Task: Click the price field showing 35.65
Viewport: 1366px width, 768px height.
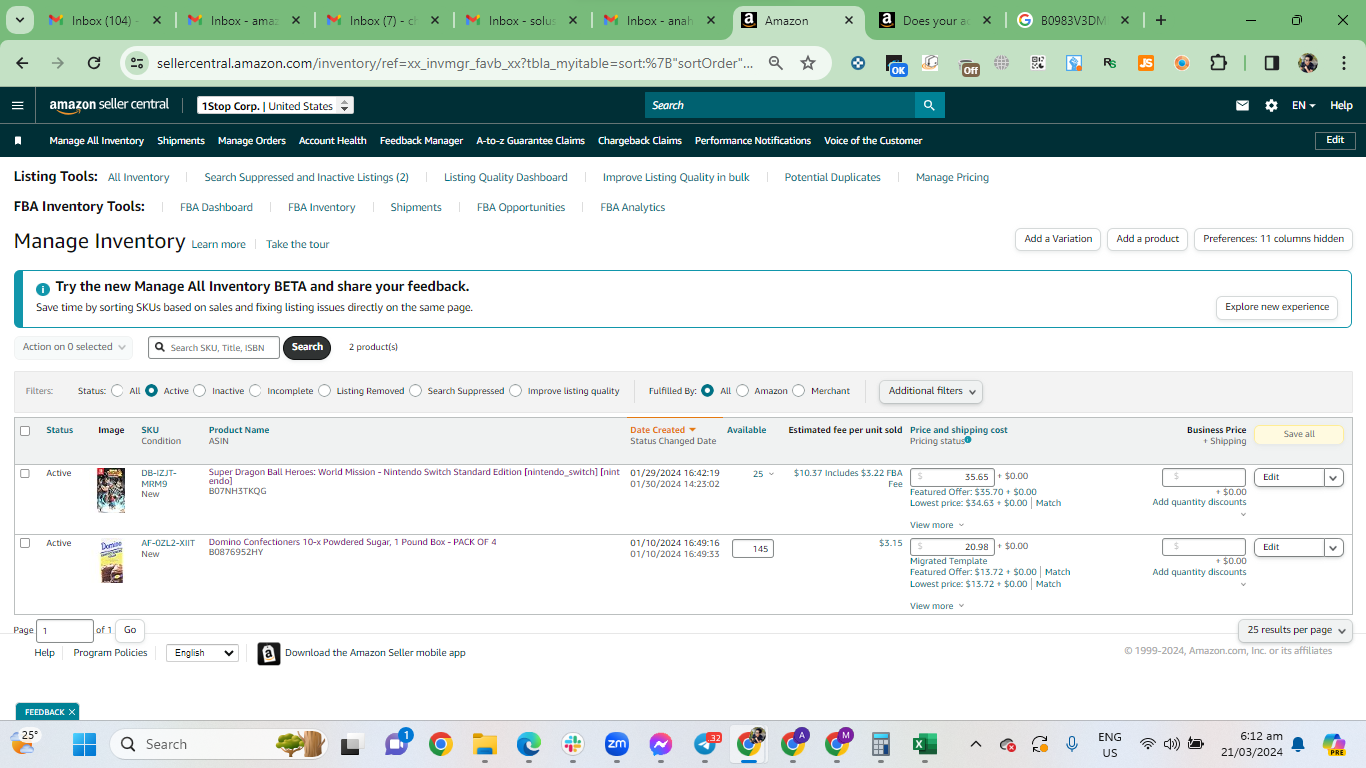Action: tap(952, 477)
